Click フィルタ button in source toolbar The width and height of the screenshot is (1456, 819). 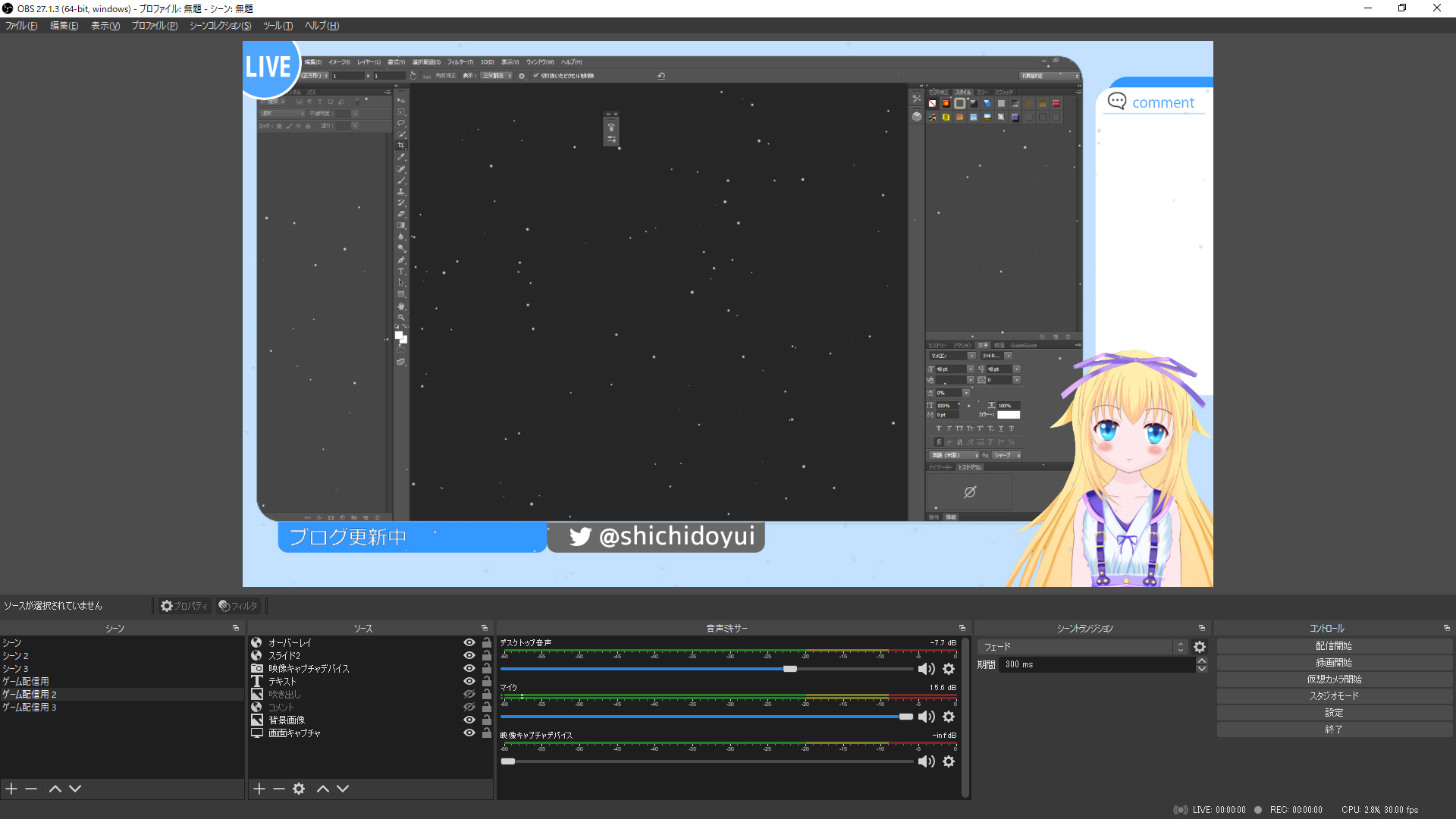point(239,606)
